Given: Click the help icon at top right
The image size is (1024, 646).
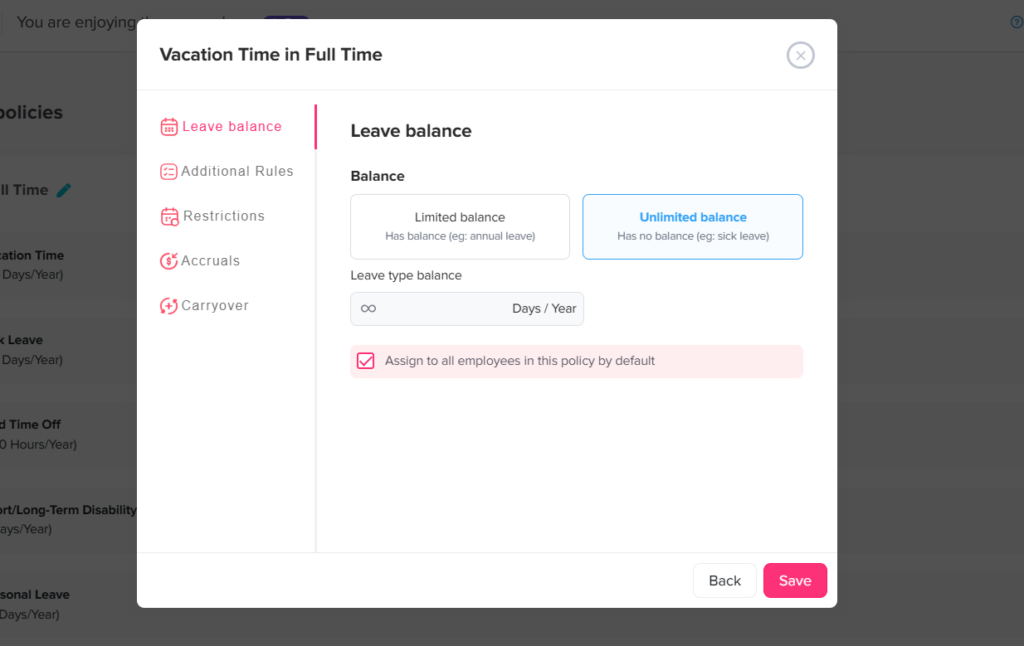Looking at the screenshot, I should (x=1016, y=22).
